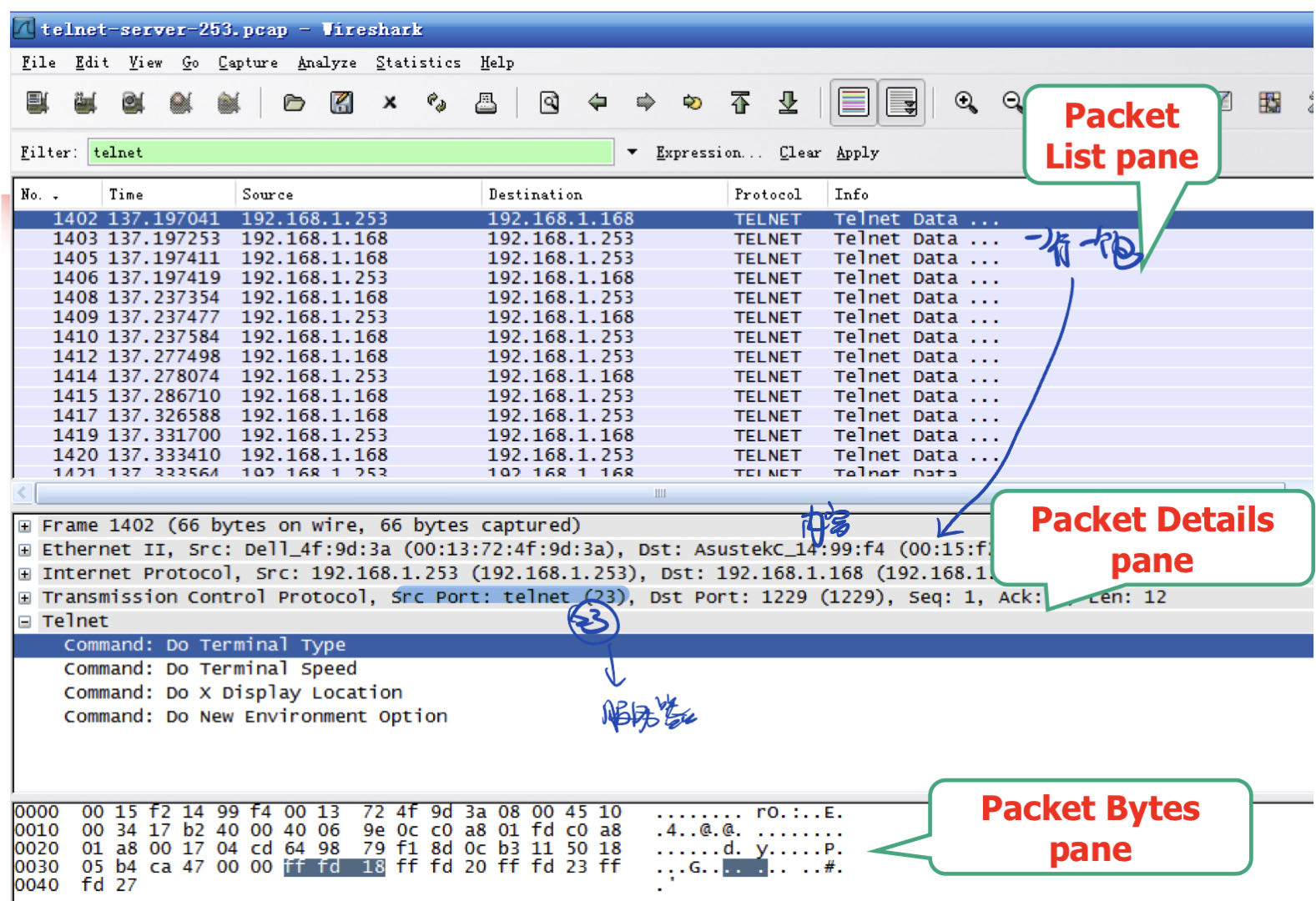1316x901 pixels.
Task: Open capture options toolbar icon
Action: (x=84, y=103)
